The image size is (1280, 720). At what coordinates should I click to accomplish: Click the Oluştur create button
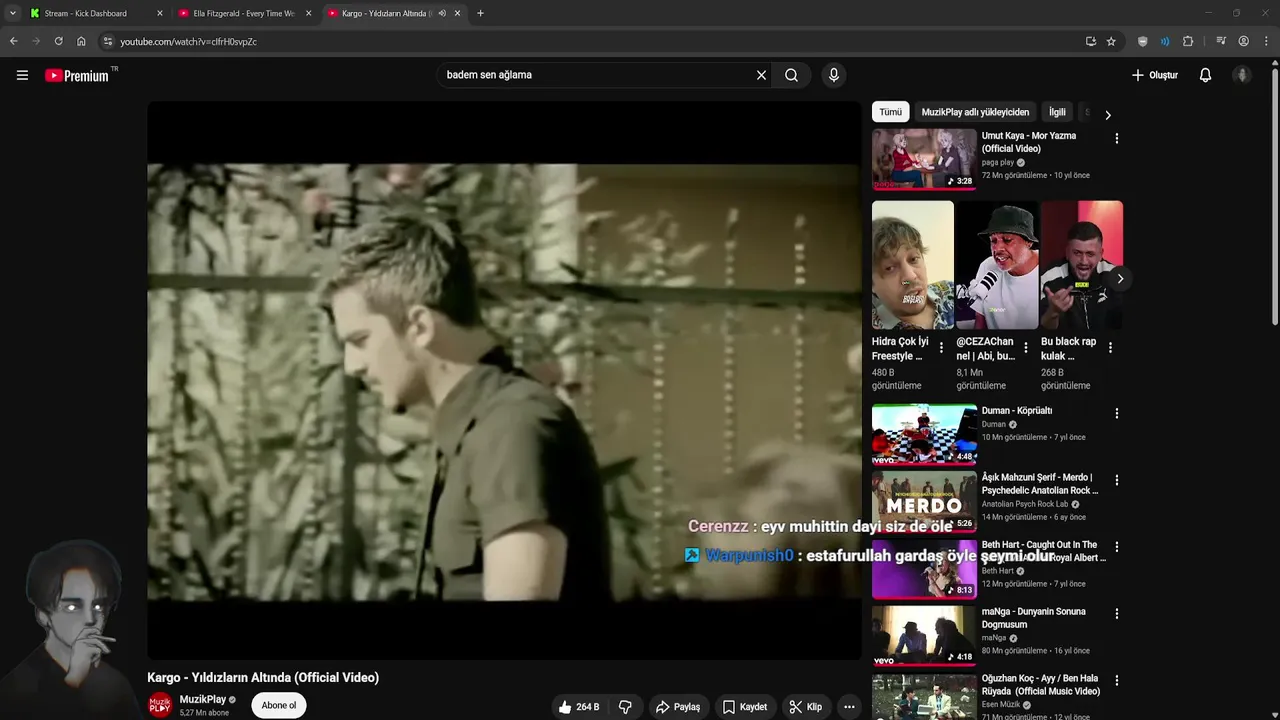pyautogui.click(x=1155, y=75)
